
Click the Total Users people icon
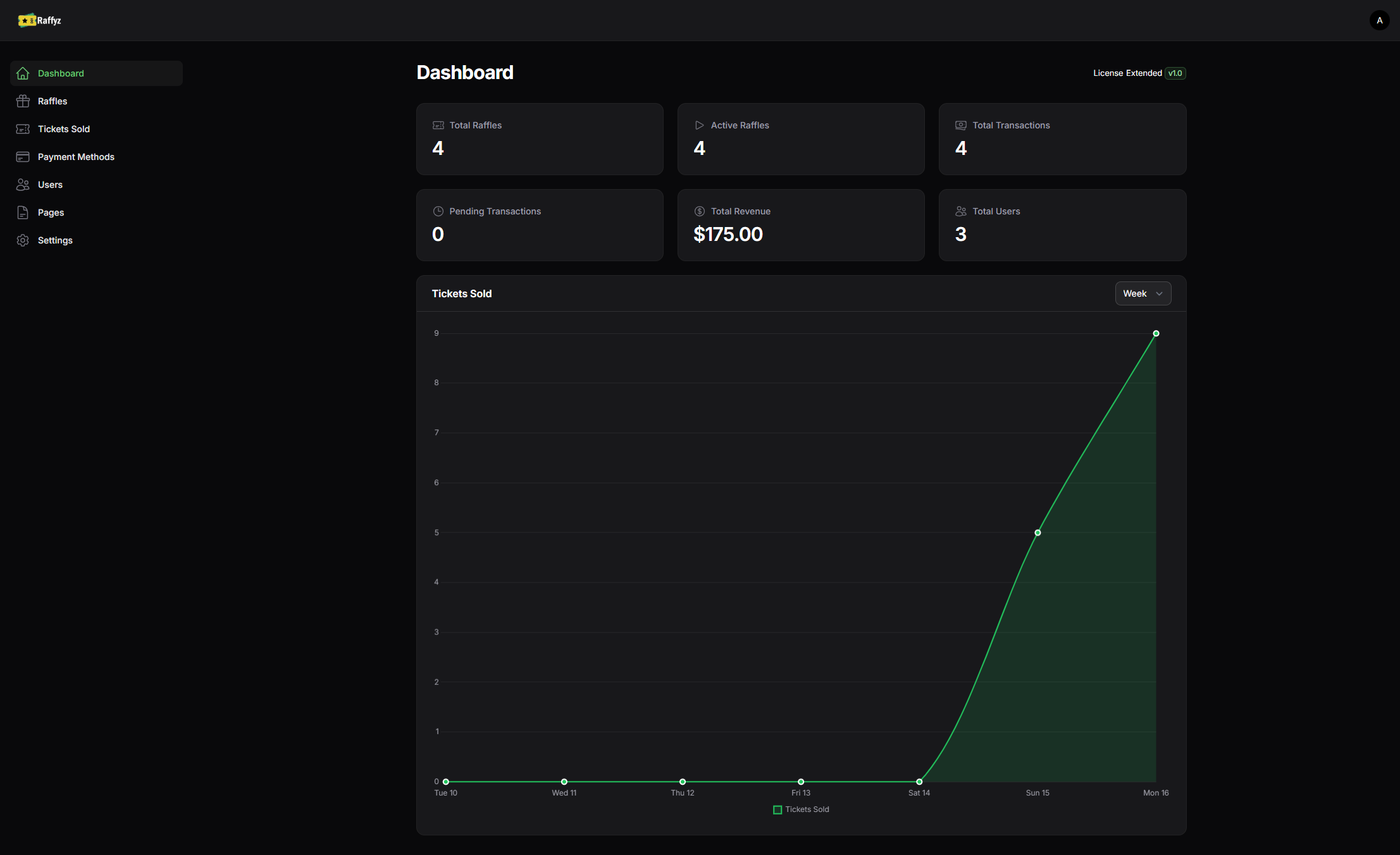coord(960,211)
